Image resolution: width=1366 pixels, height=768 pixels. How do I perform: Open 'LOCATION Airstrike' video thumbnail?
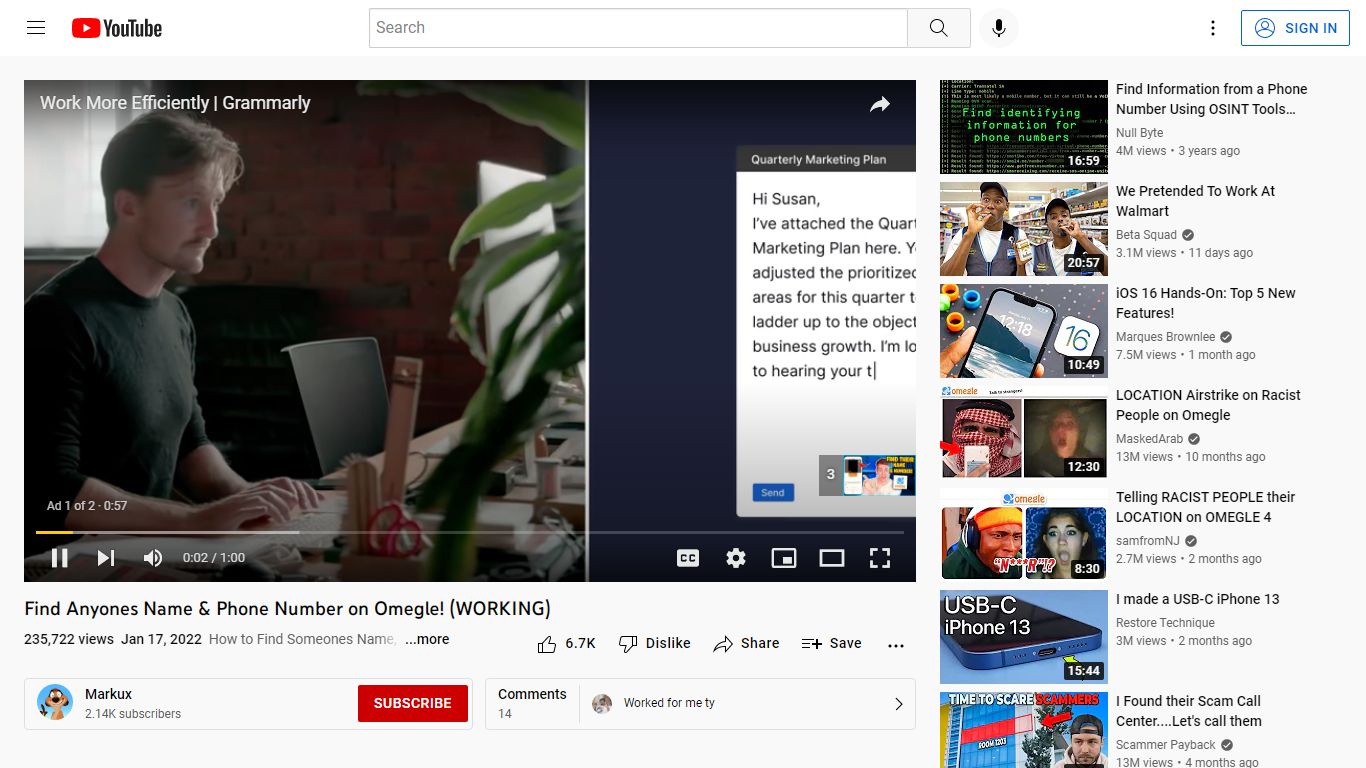1024,433
